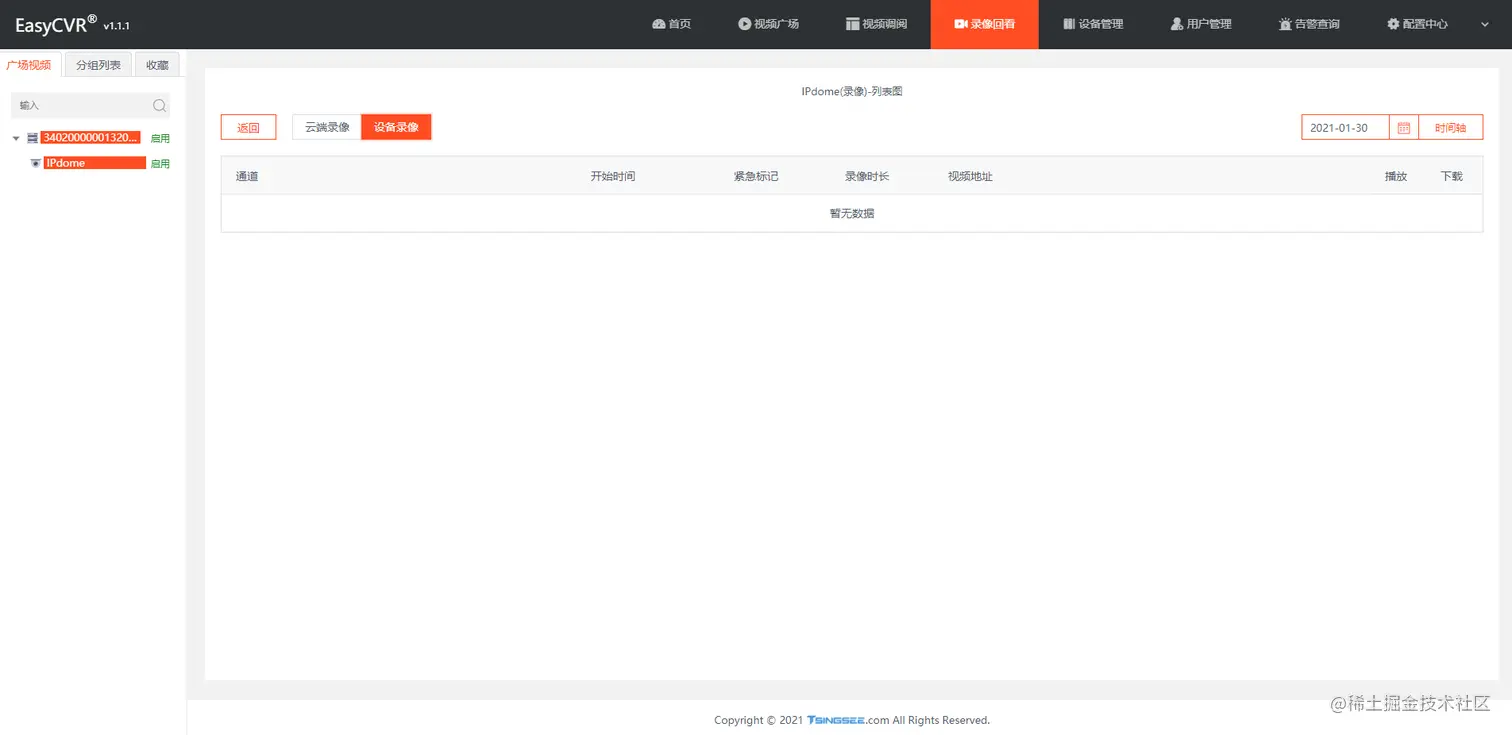Click the NVR device icon beside 34020000001320

pyautogui.click(x=32, y=138)
